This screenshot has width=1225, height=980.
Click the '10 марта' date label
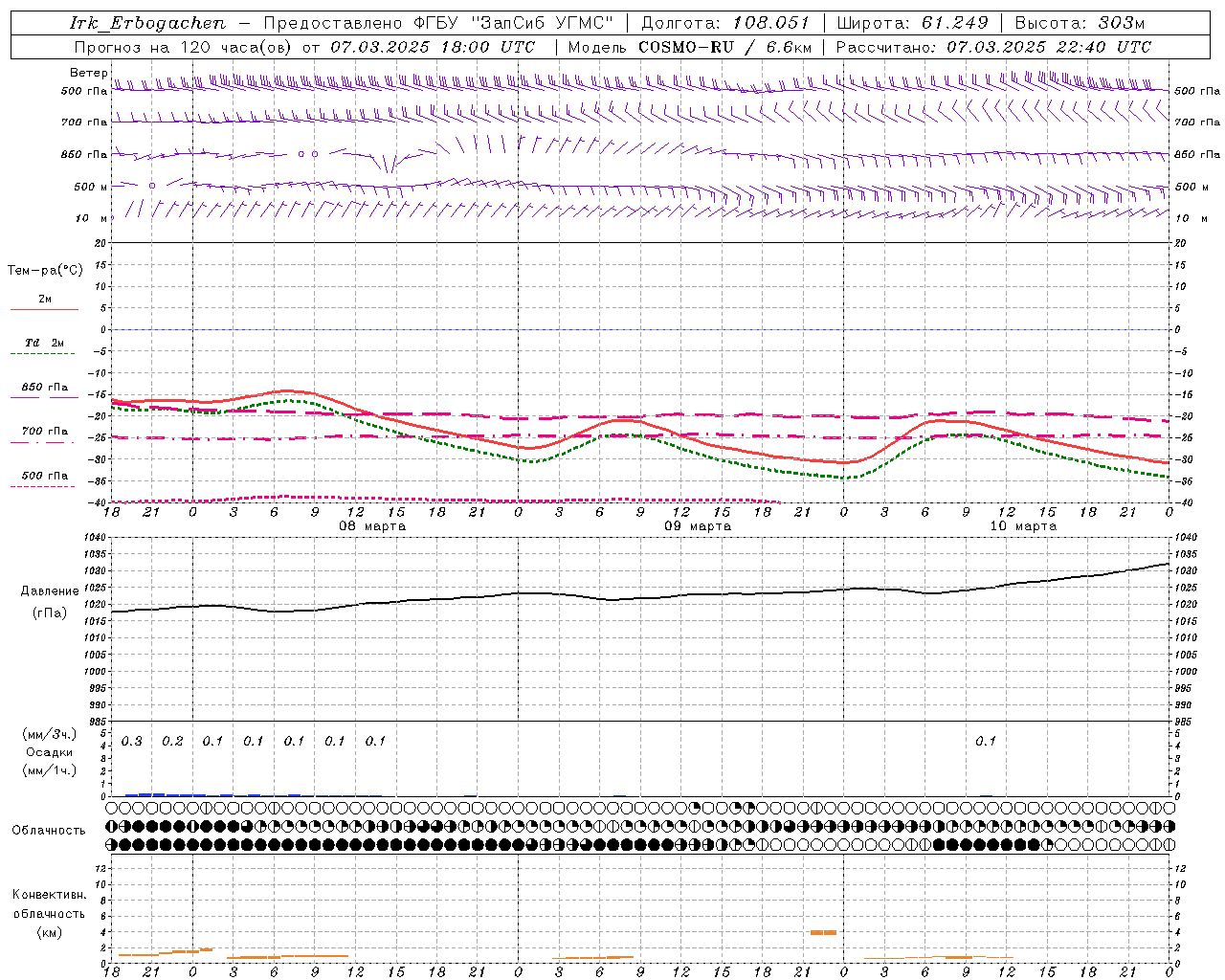pos(1023,526)
